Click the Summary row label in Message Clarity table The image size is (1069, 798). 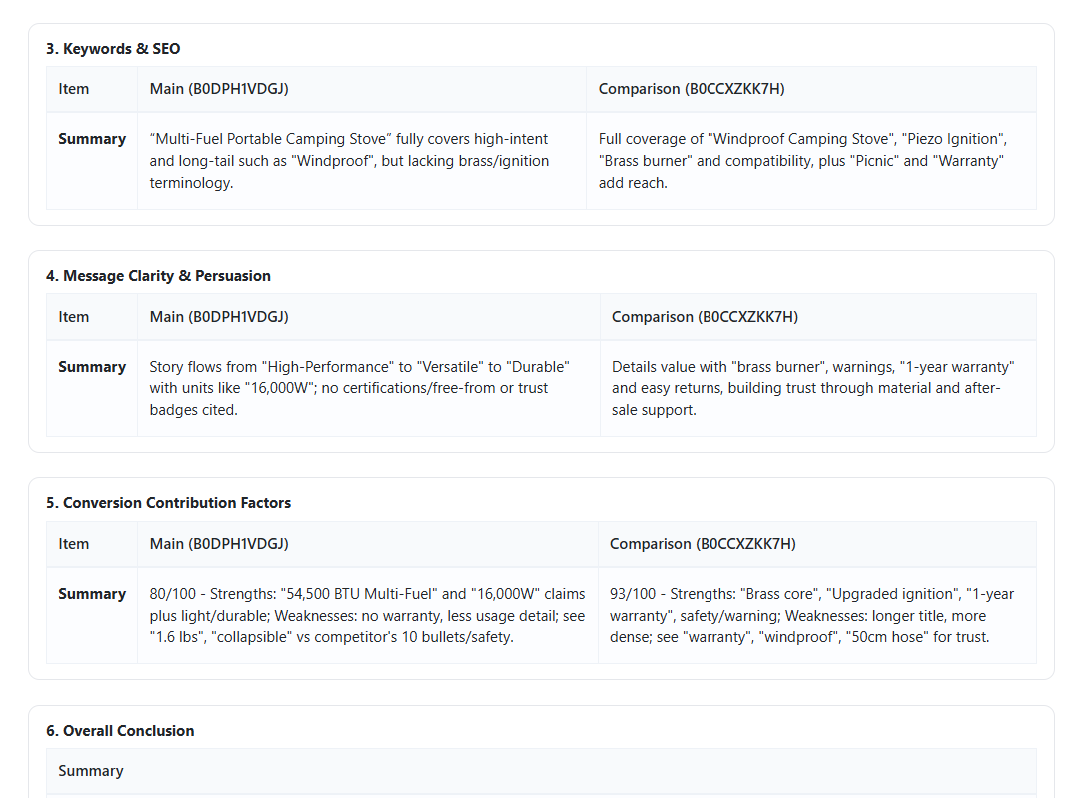(x=92, y=367)
